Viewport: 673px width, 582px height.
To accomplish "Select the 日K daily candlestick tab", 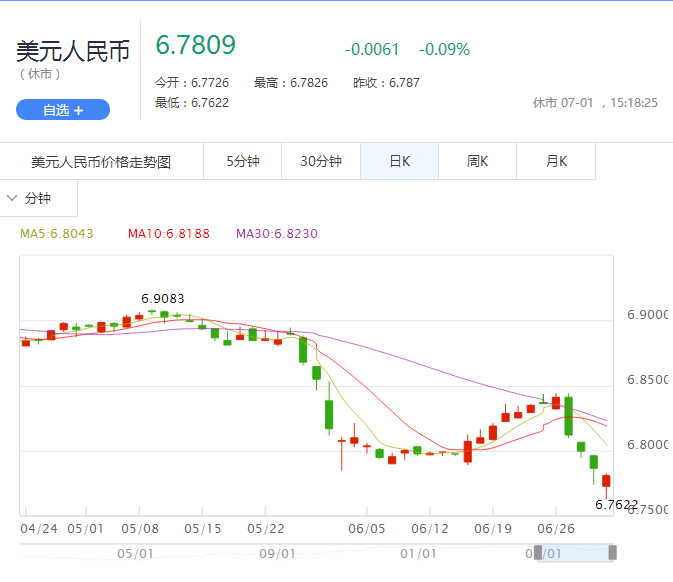I will pos(399,161).
